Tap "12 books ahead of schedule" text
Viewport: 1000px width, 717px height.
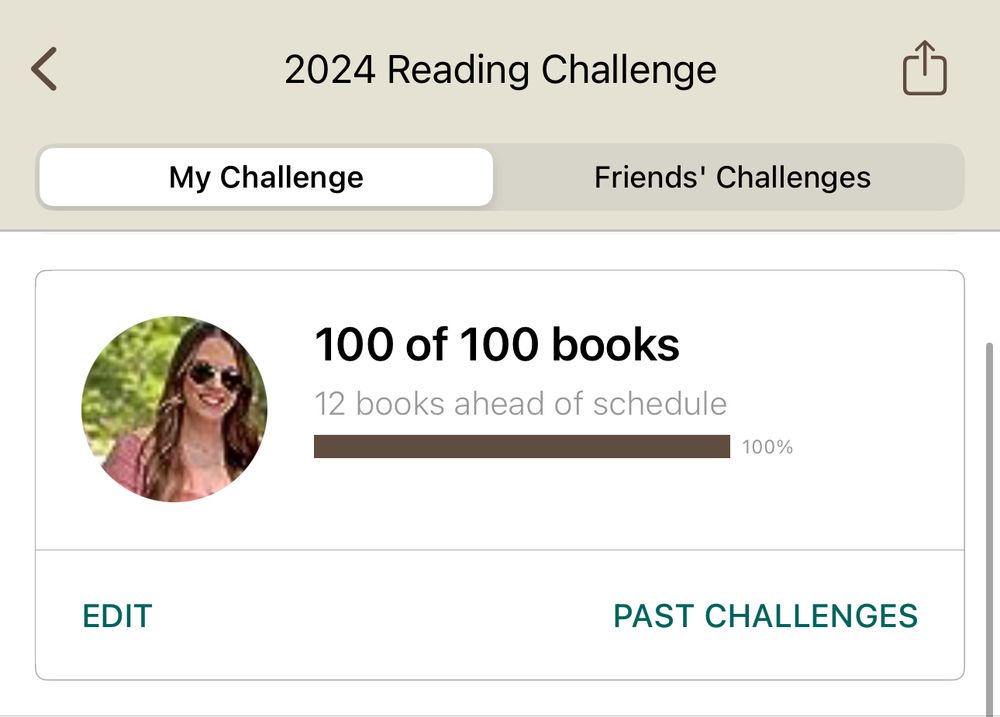click(520, 404)
